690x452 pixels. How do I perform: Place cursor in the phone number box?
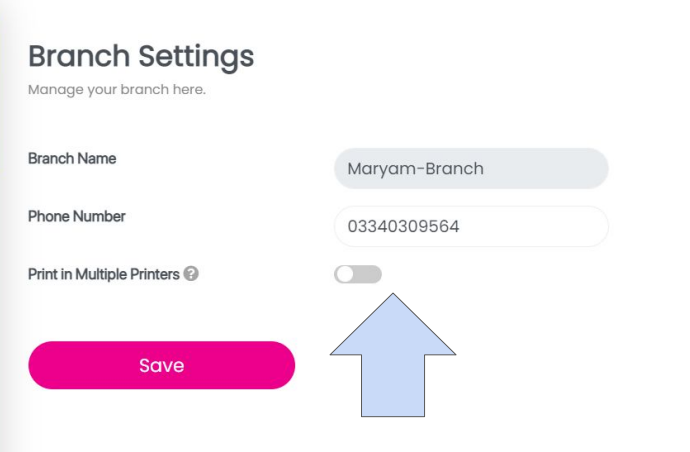(471, 226)
